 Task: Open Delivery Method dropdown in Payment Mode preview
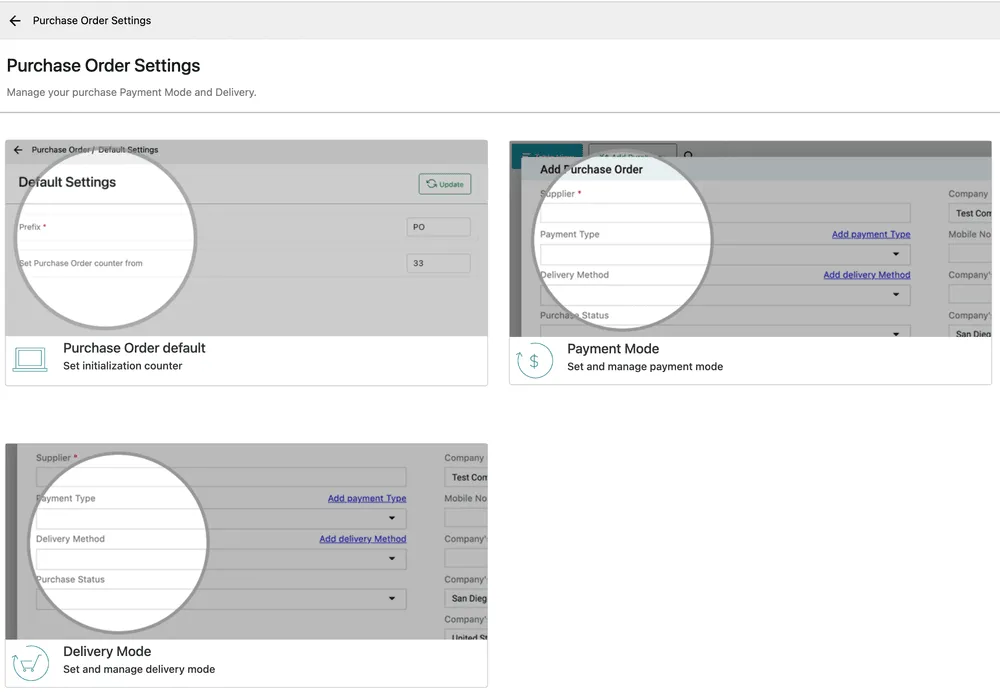(x=725, y=295)
